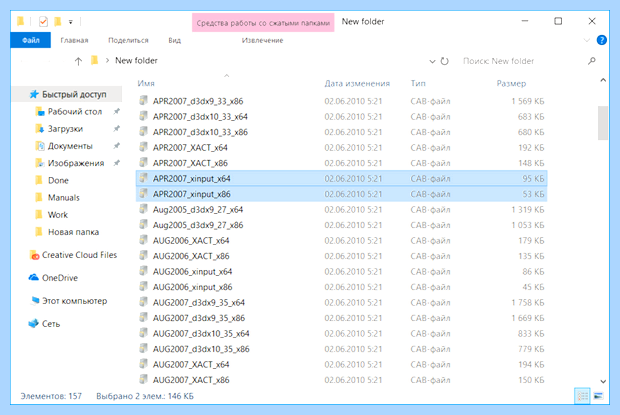Open the Work folder in the sidebar

tap(57, 215)
